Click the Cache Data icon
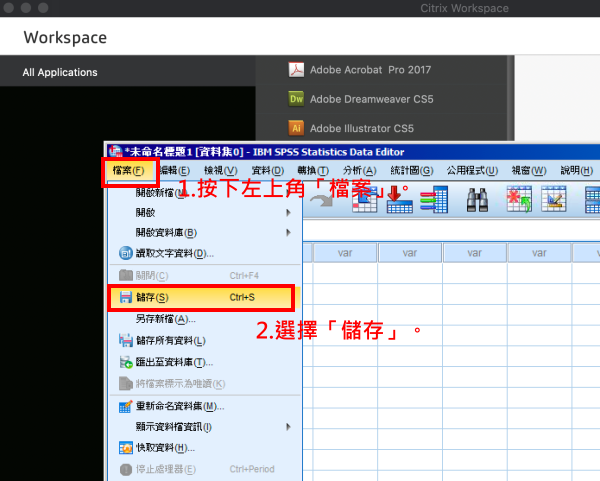 pos(126,448)
